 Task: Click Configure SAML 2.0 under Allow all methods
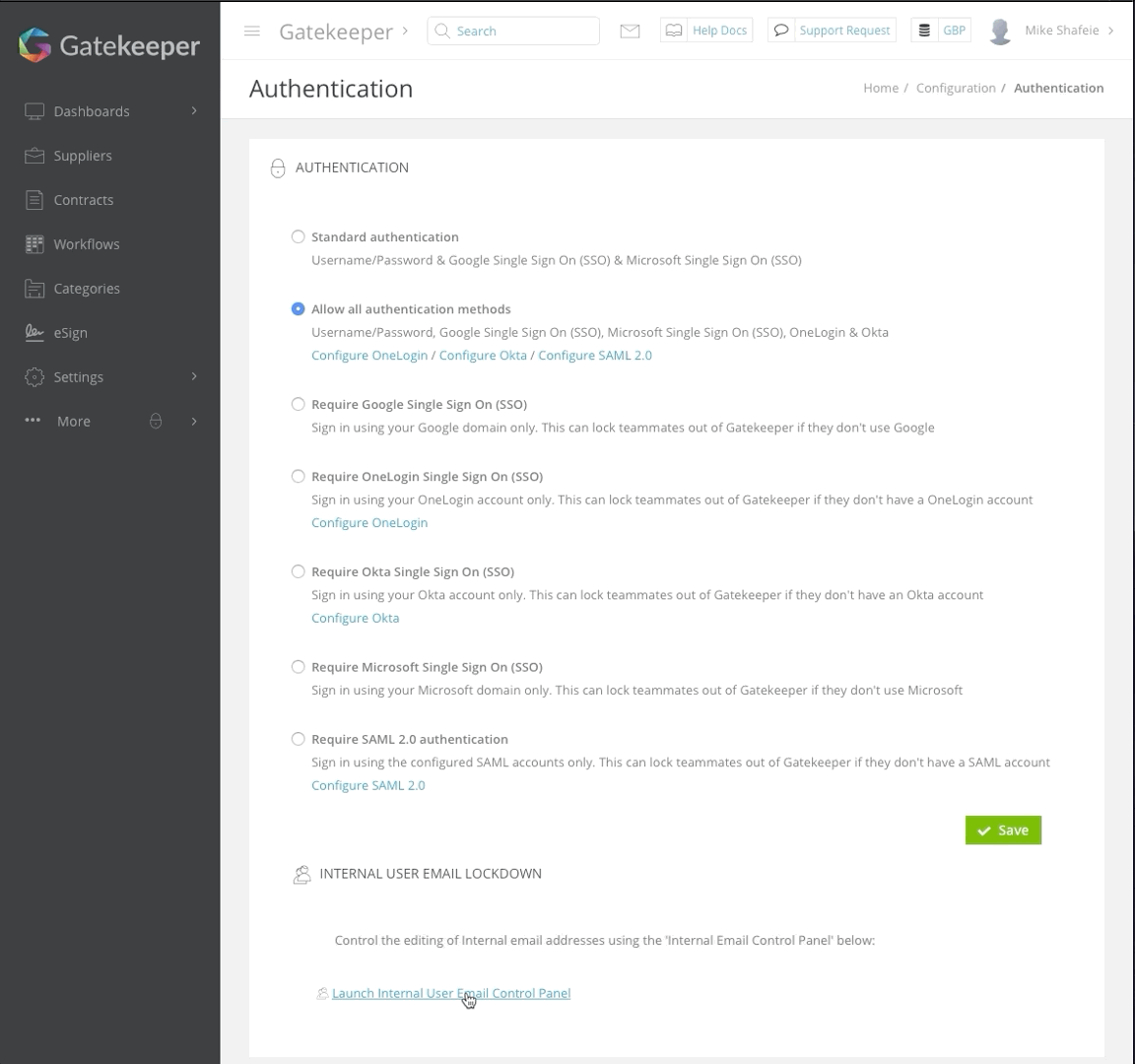pos(595,356)
